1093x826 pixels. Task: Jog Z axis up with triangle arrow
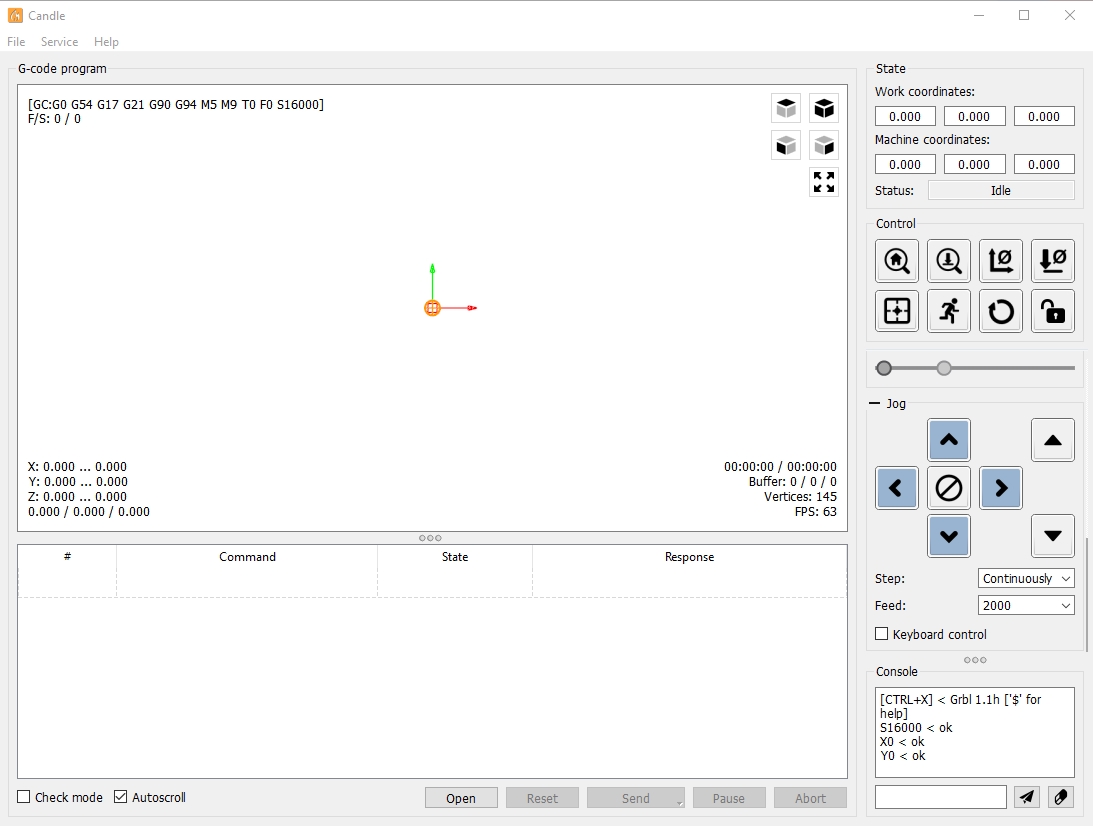tap(1053, 440)
